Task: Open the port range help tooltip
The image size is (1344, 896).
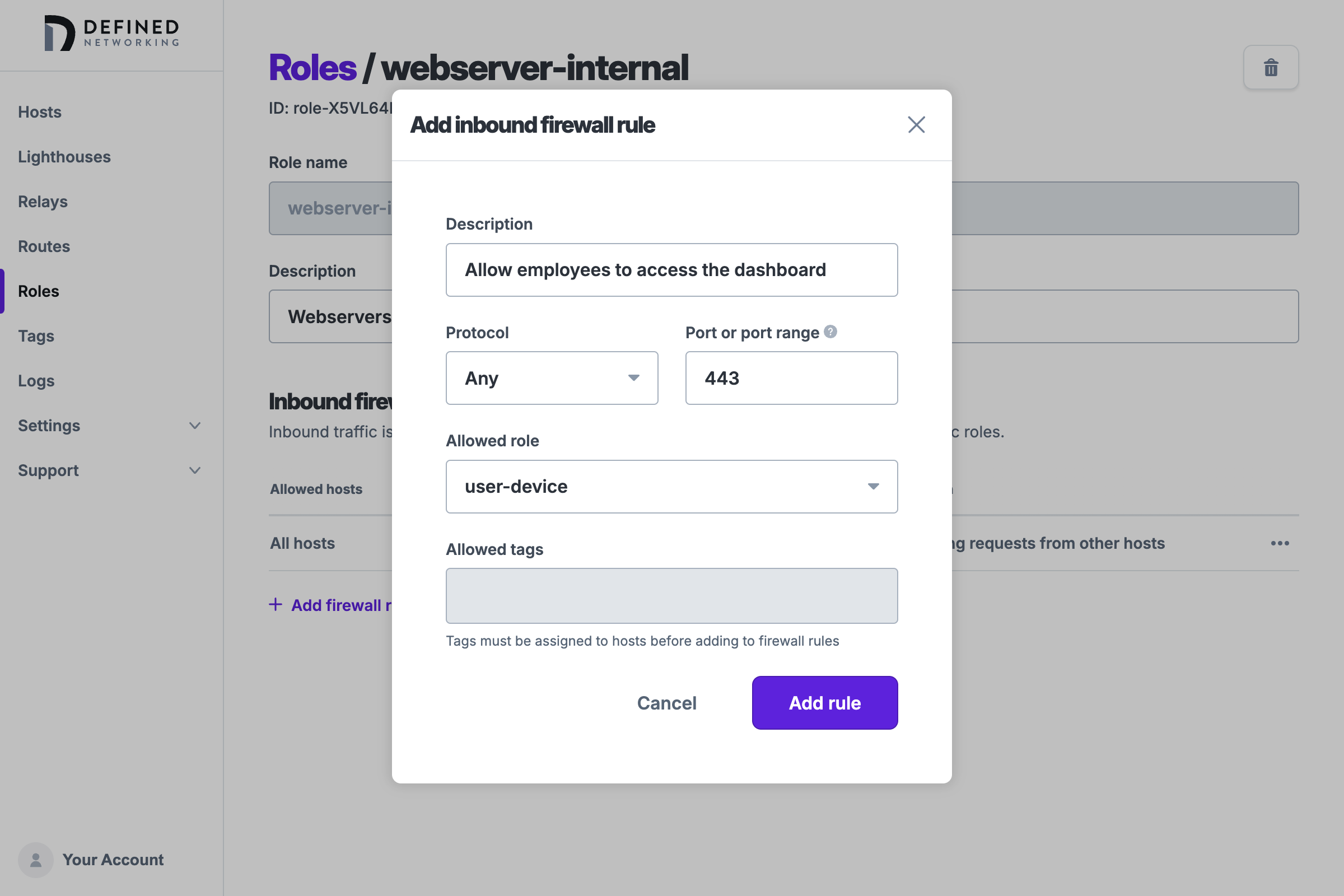Action: [830, 332]
